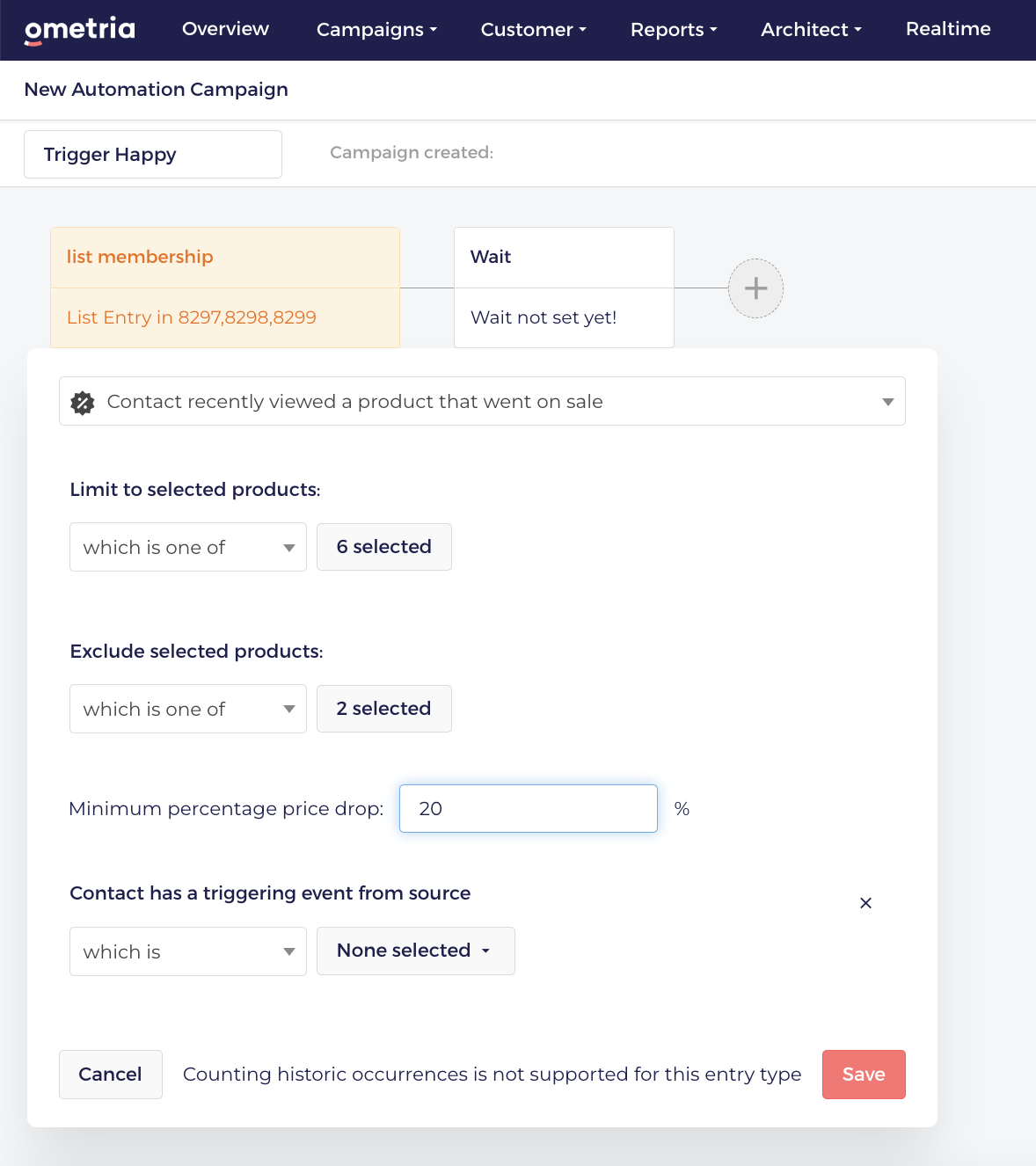Expand exclude products 'which is one of' dropdown
1036x1166 pixels.
tap(188, 709)
